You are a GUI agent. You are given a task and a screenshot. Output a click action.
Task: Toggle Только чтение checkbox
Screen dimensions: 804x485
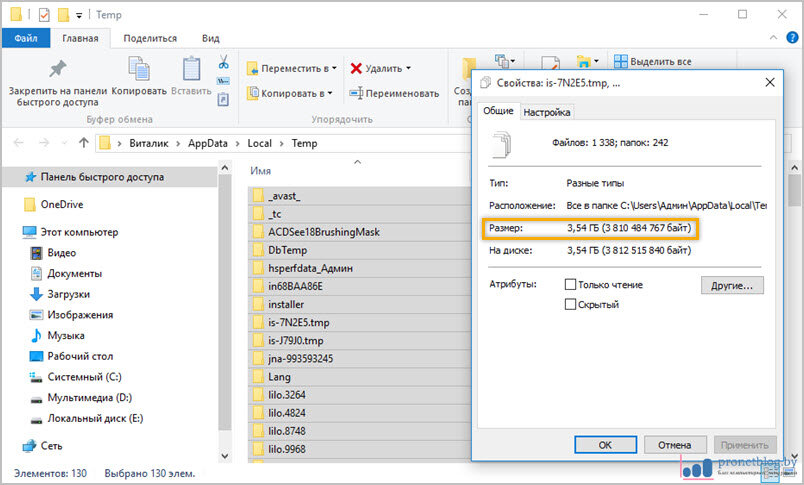coord(570,285)
